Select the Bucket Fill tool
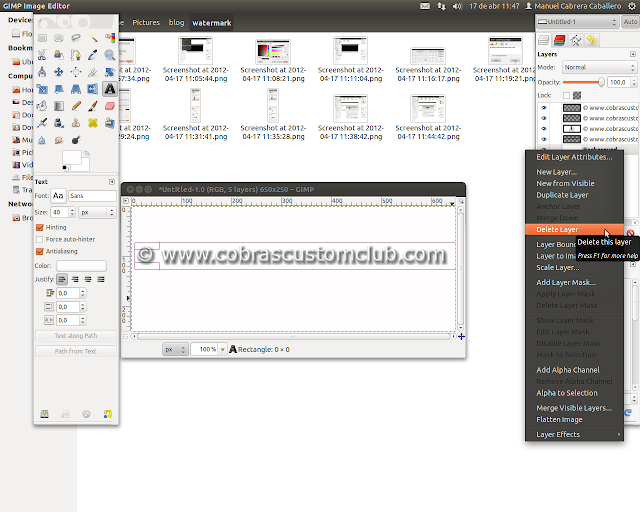The height and width of the screenshot is (512, 640). click(x=42, y=106)
